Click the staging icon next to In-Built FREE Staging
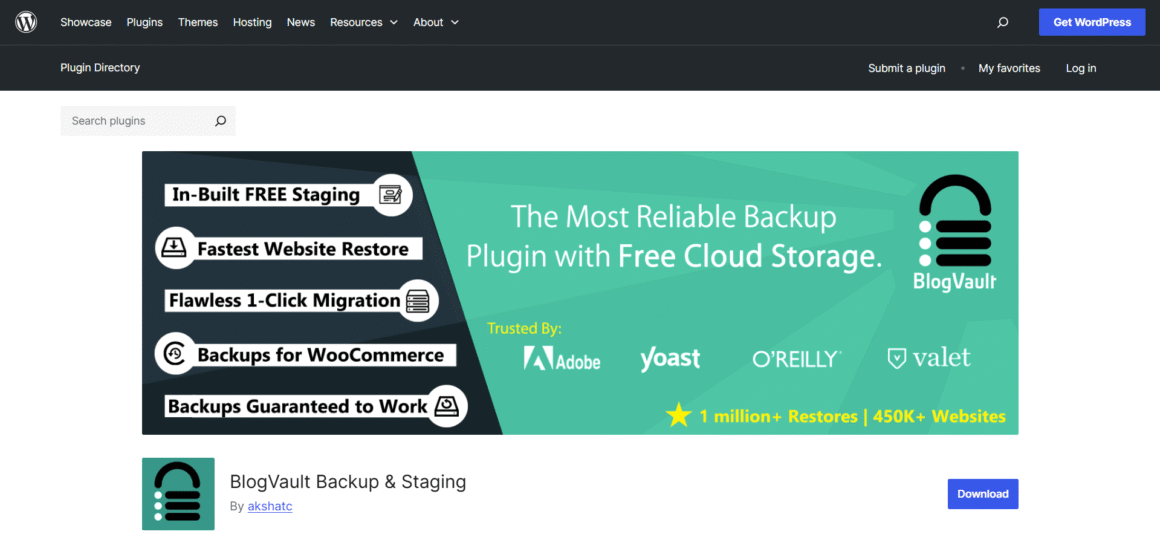 [391, 195]
